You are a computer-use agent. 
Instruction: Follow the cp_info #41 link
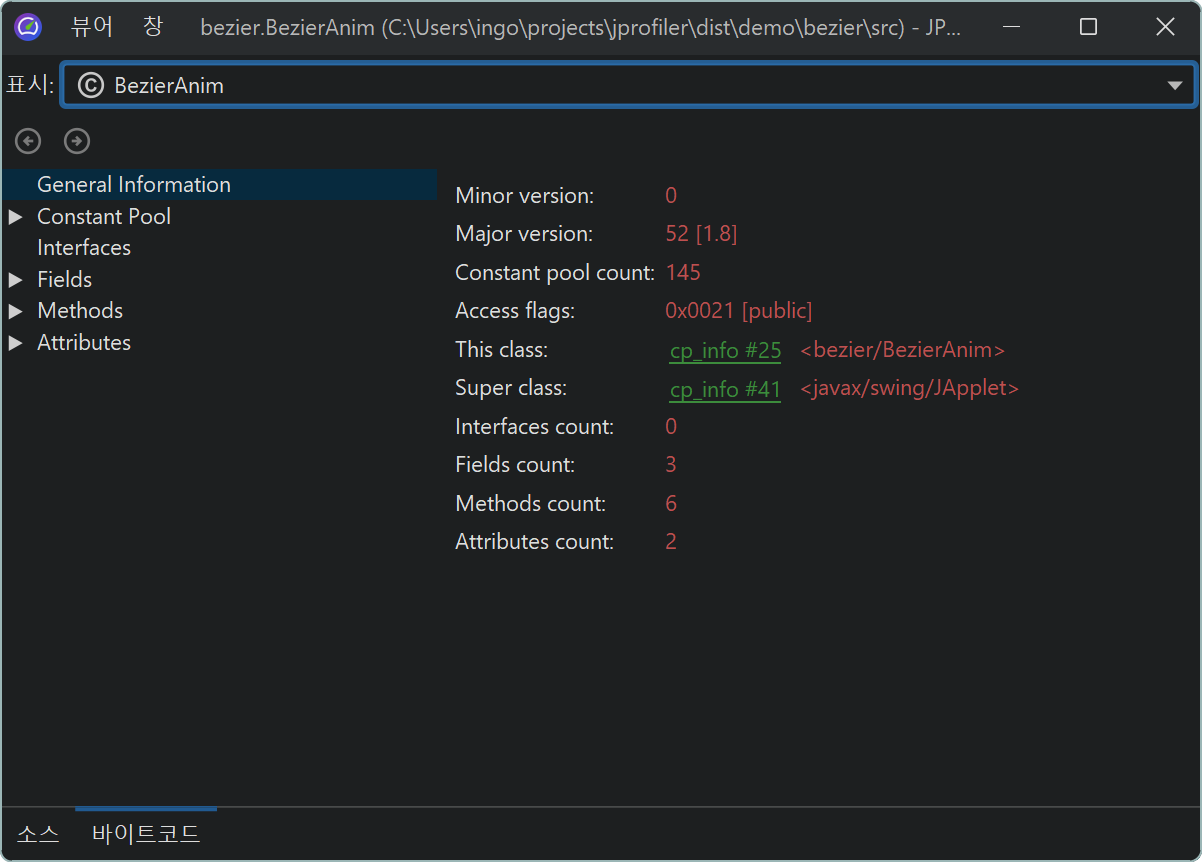click(725, 389)
